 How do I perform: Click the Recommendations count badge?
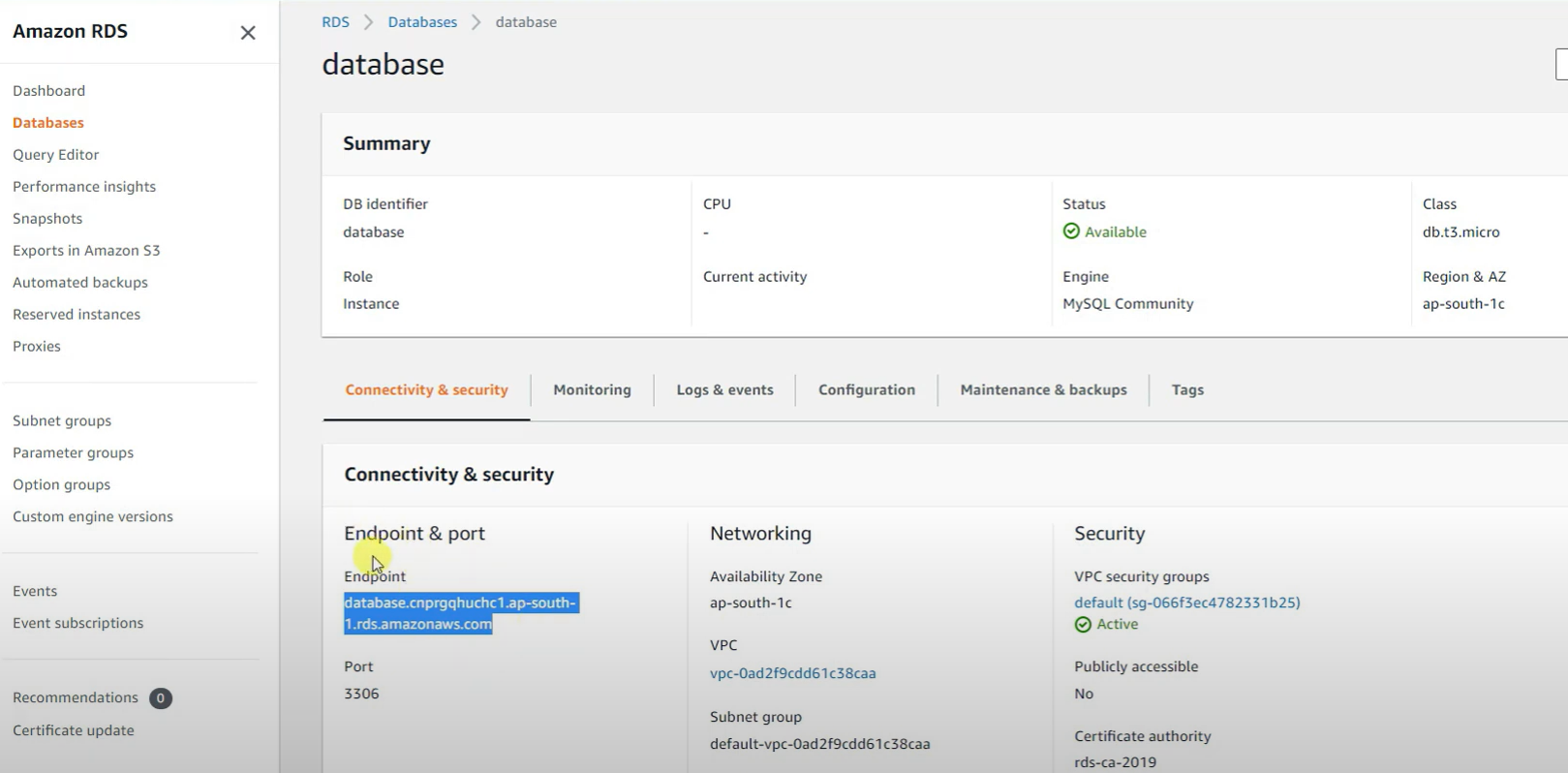(x=161, y=698)
